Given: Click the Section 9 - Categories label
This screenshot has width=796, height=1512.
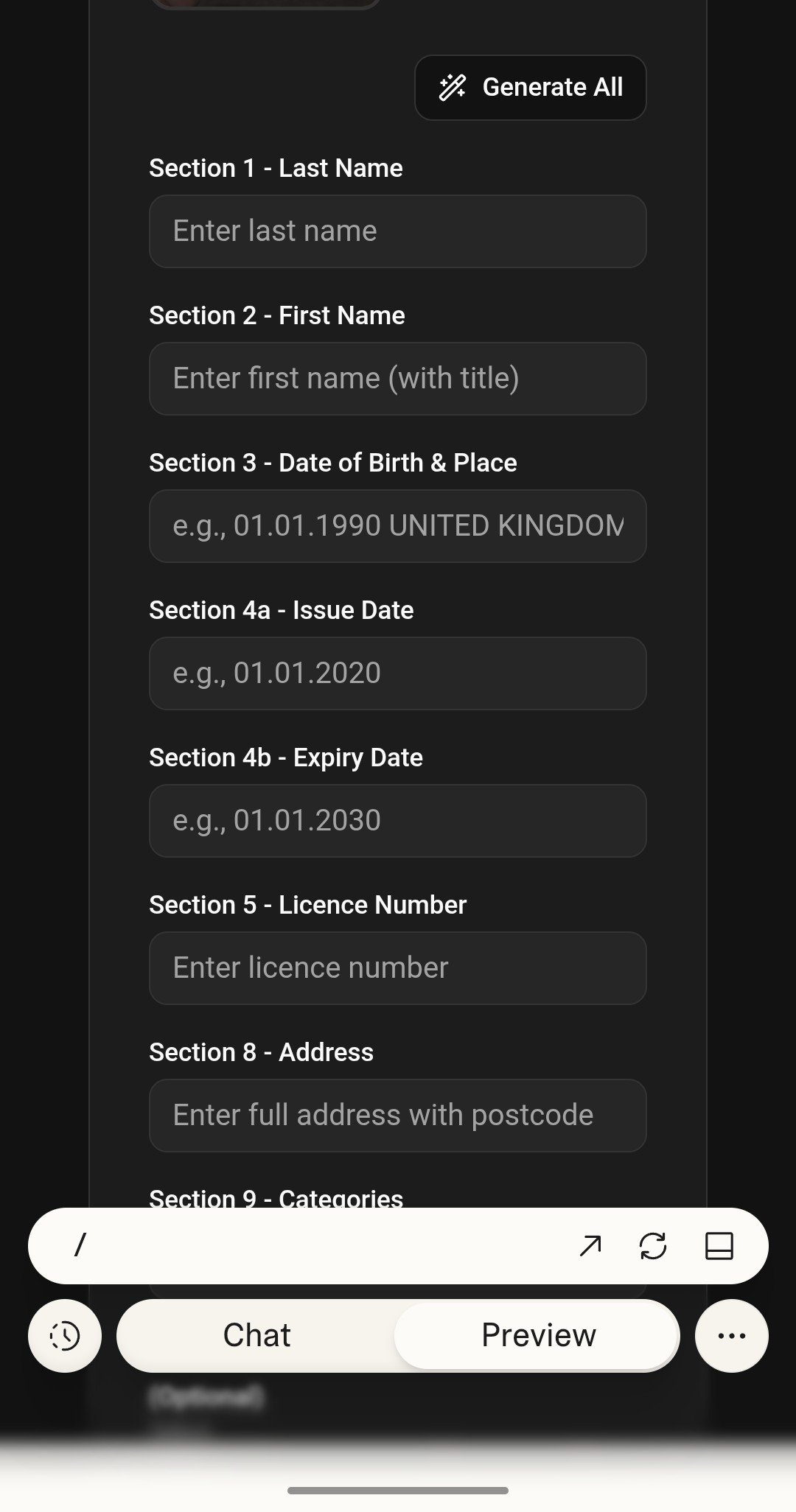Looking at the screenshot, I should click(x=276, y=1197).
